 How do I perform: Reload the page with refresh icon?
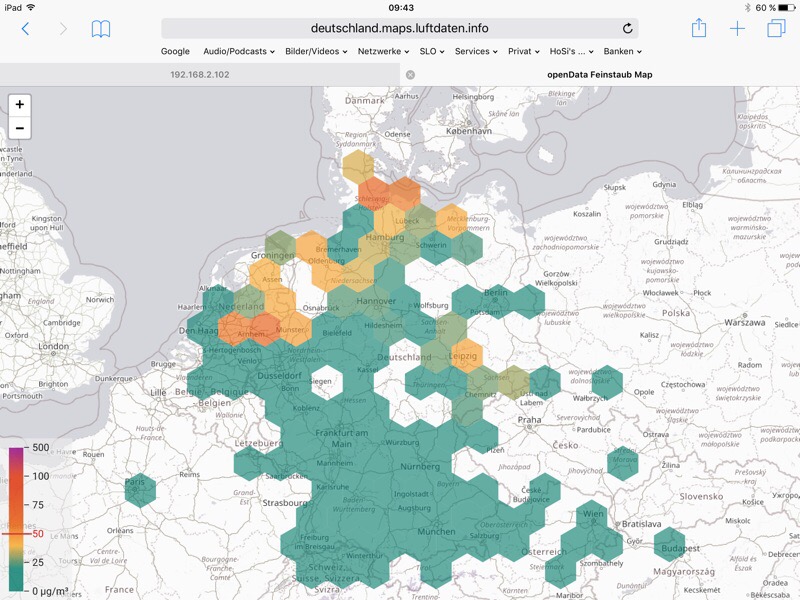pyautogui.click(x=627, y=29)
